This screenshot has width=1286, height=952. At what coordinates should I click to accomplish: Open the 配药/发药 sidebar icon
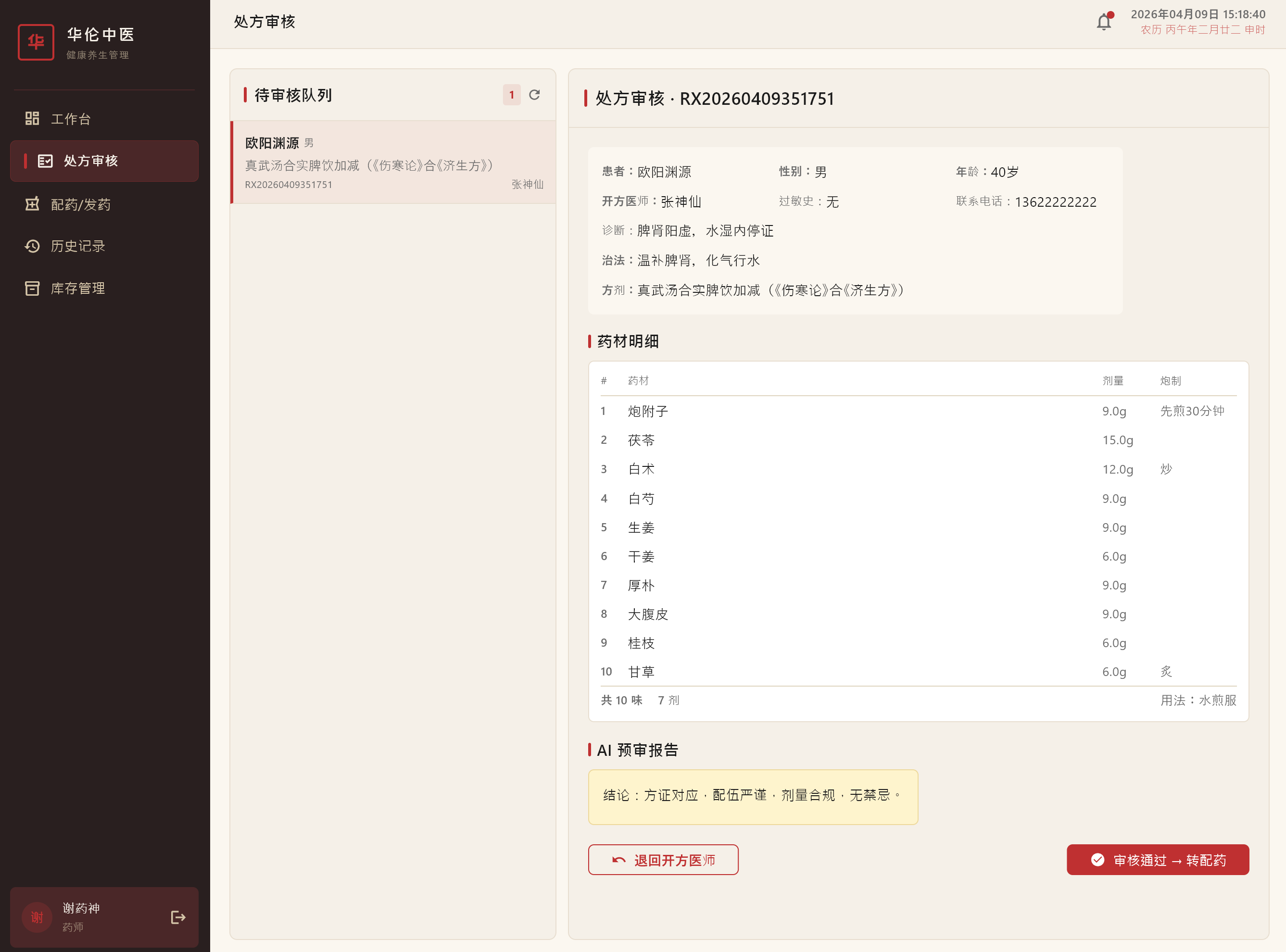(x=33, y=204)
